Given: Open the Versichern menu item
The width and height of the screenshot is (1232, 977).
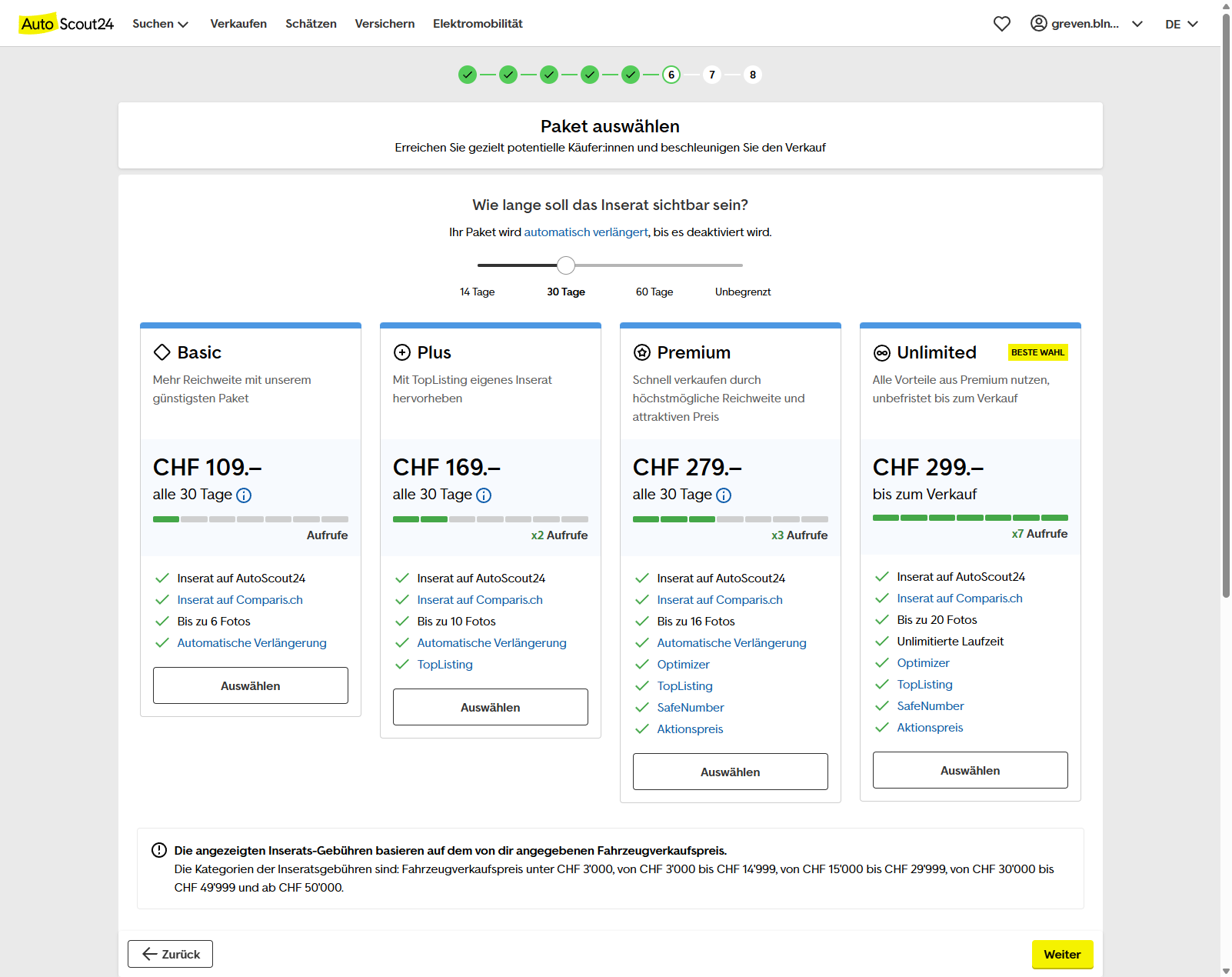Looking at the screenshot, I should tap(385, 24).
